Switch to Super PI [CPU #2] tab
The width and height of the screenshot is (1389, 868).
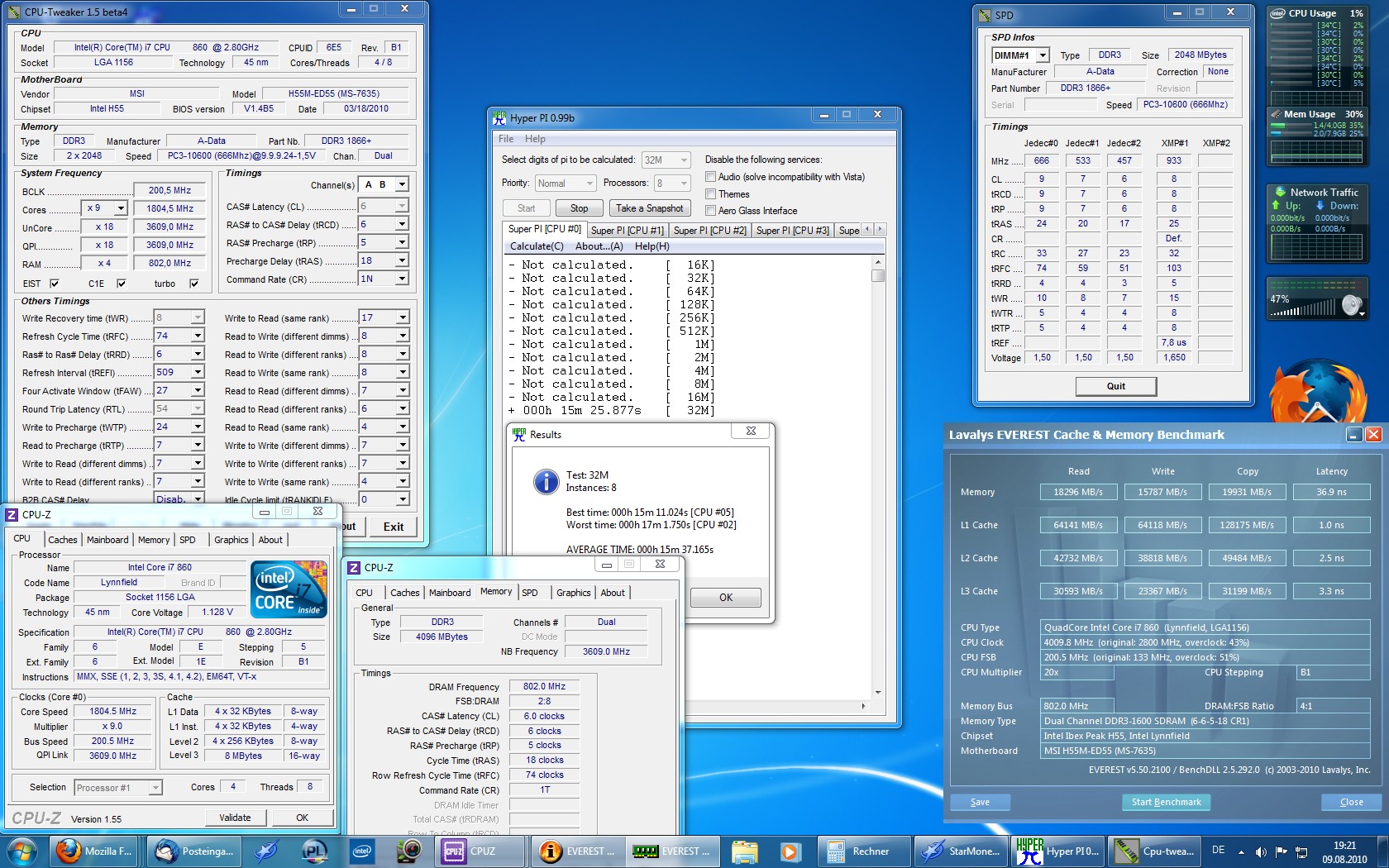pos(709,231)
